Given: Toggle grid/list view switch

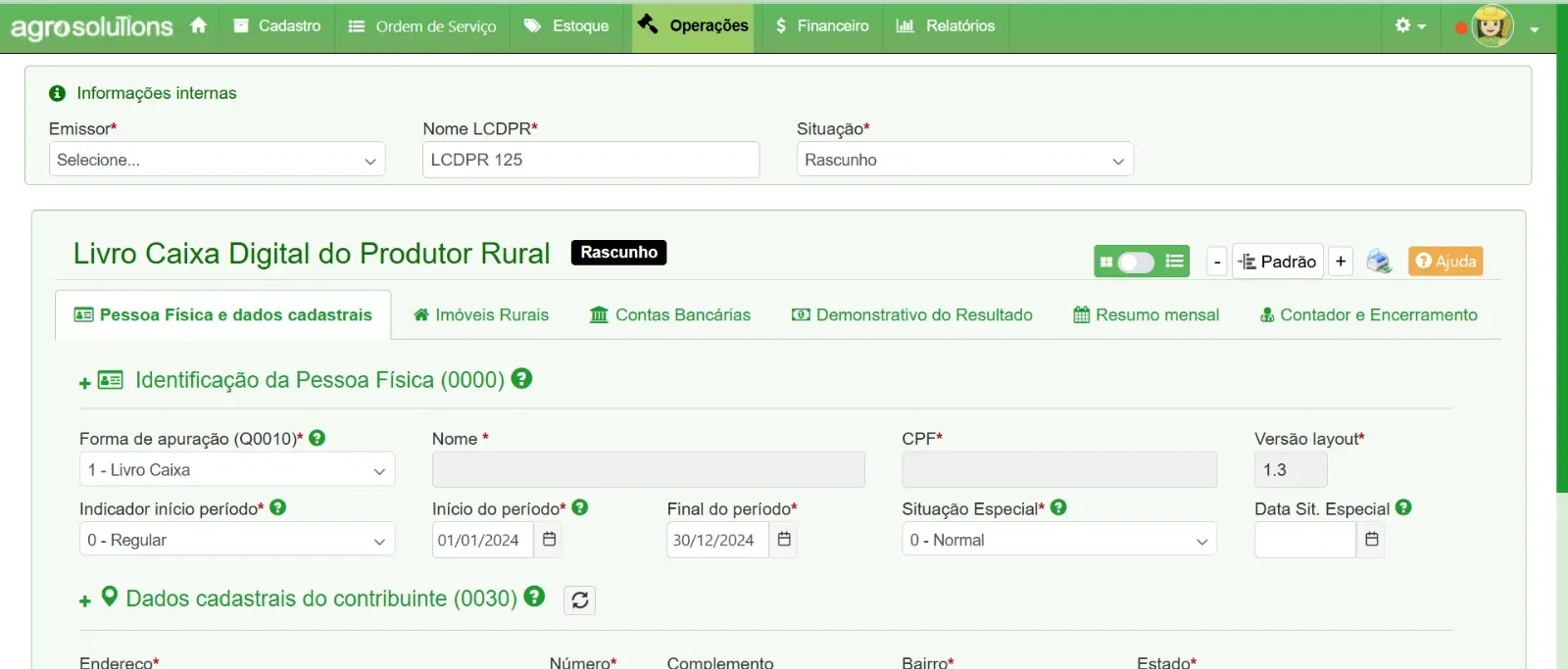Looking at the screenshot, I should [1137, 262].
